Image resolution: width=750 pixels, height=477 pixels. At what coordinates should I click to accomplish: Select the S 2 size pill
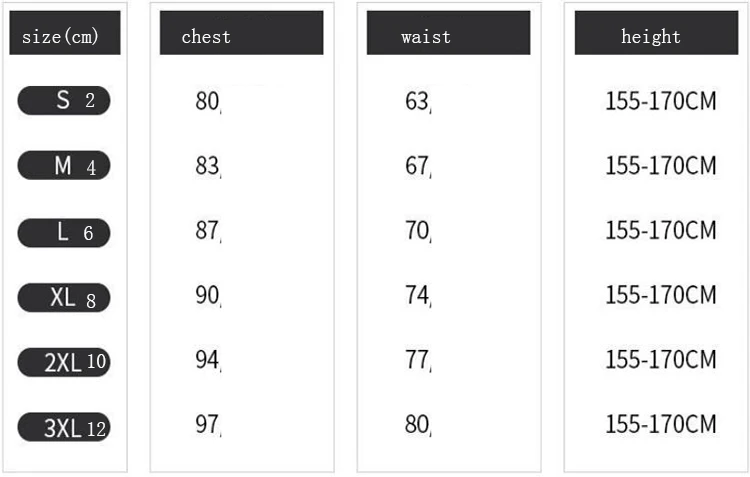[64, 100]
